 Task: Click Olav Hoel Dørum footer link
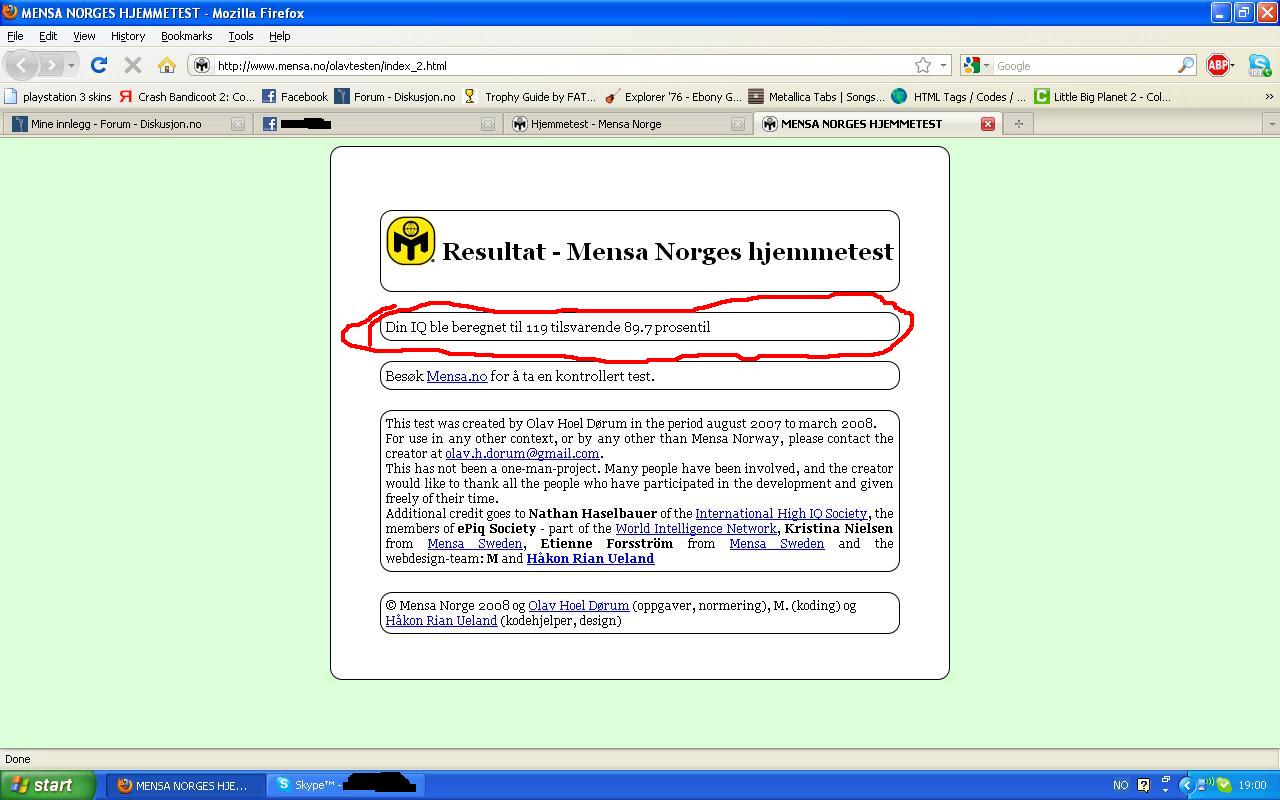(x=578, y=605)
